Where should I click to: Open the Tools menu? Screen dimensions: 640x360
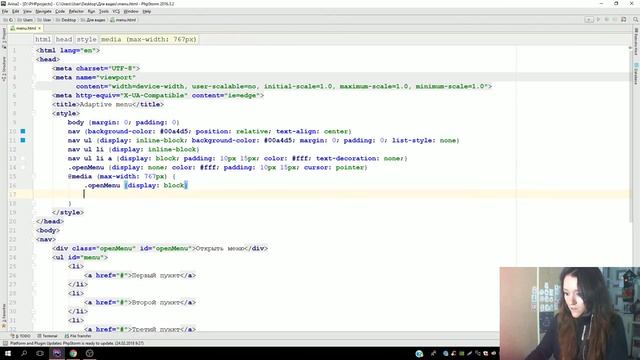point(104,11)
